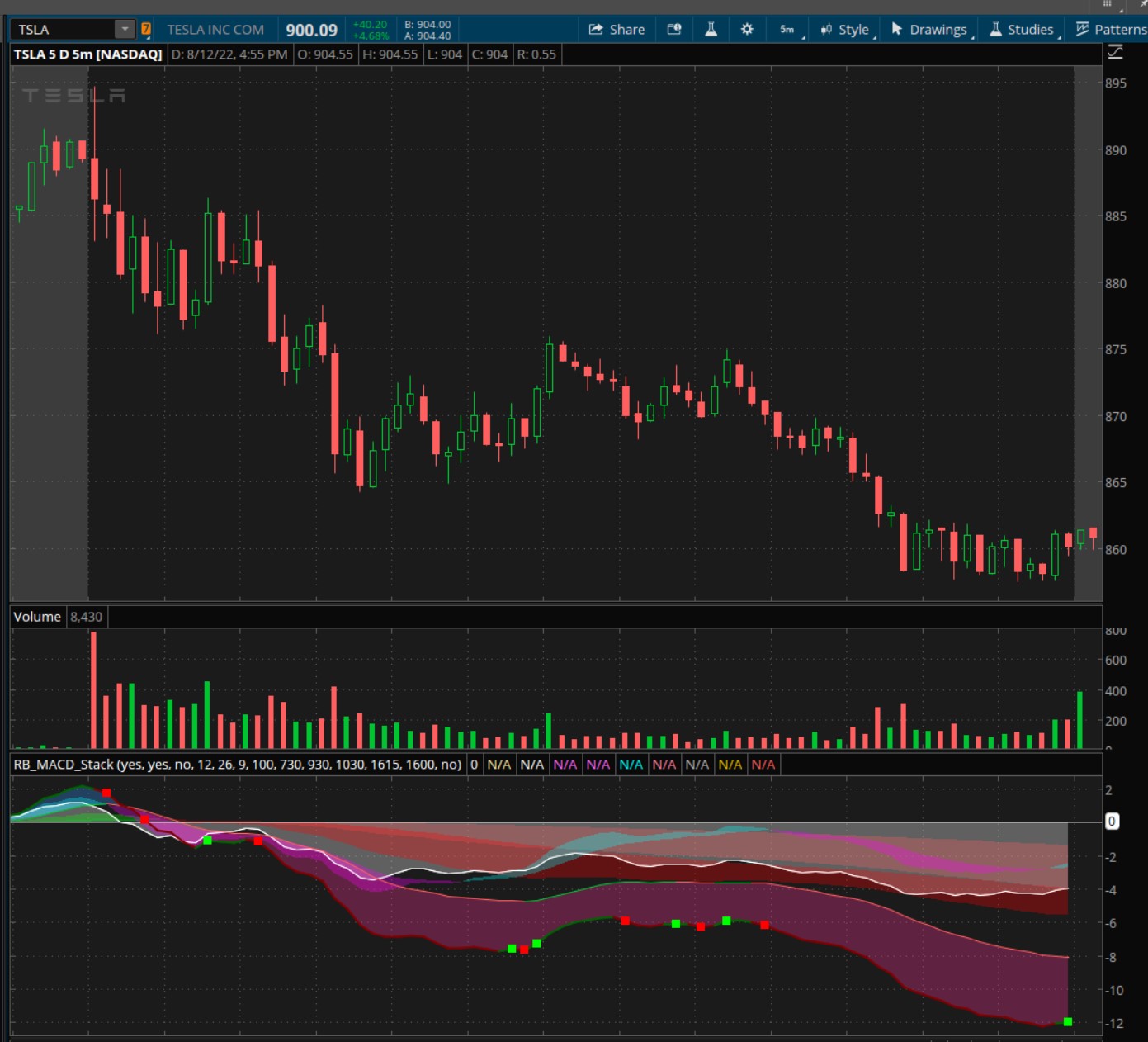Open the Style menu
This screenshot has height=1042, width=1148.
846,30
